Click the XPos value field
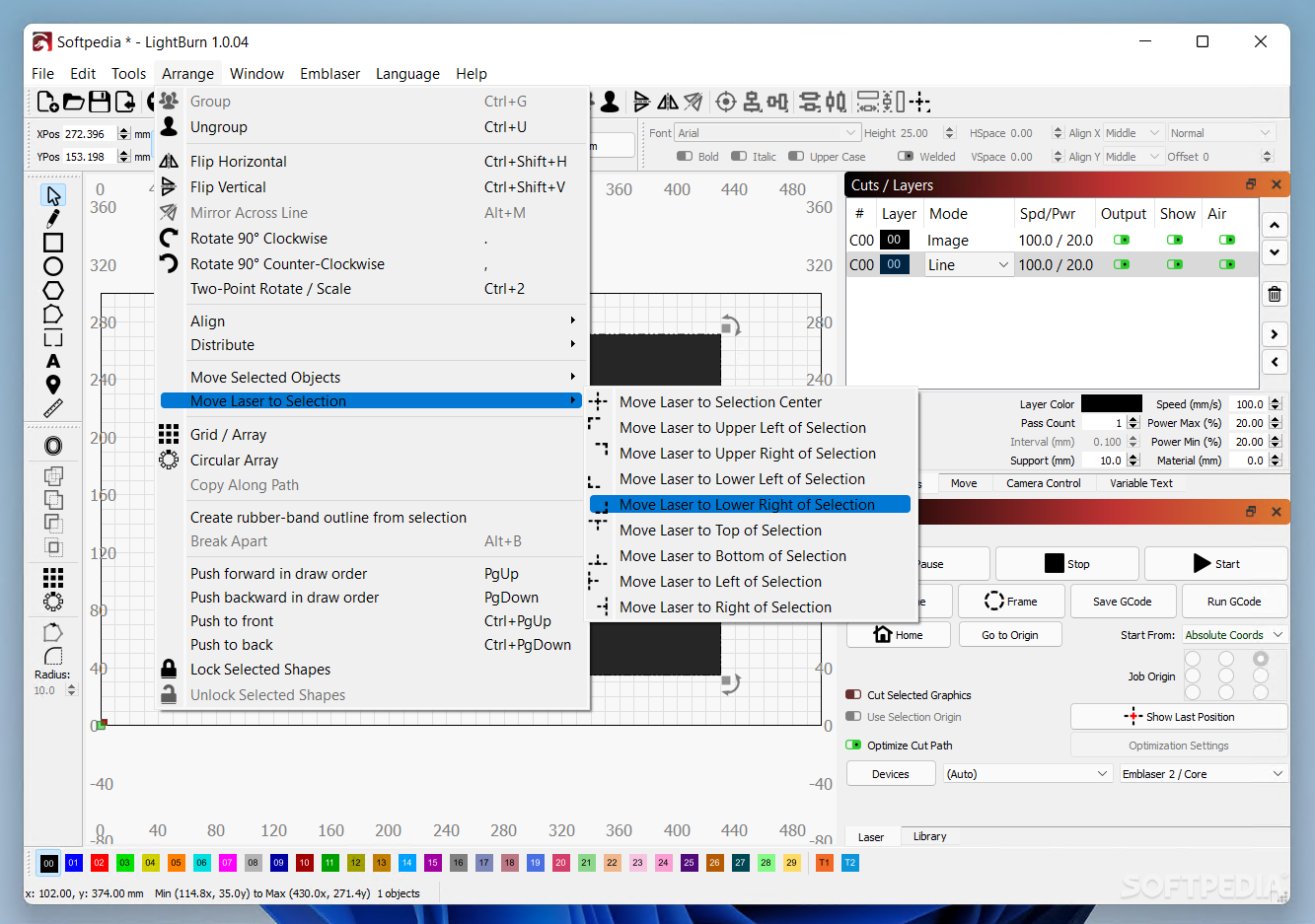 [x=90, y=133]
